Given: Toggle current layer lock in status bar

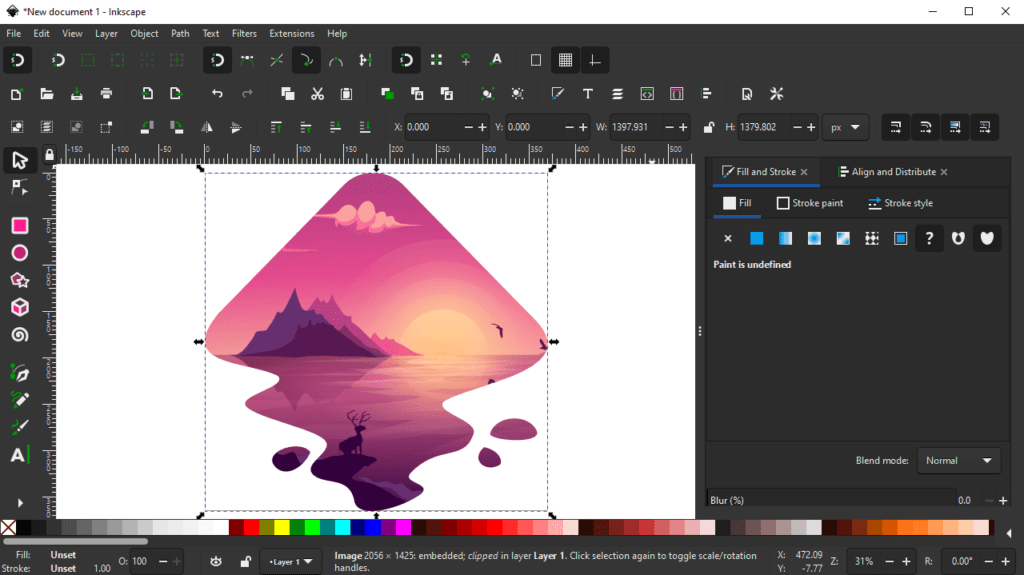Looking at the screenshot, I should (245, 561).
